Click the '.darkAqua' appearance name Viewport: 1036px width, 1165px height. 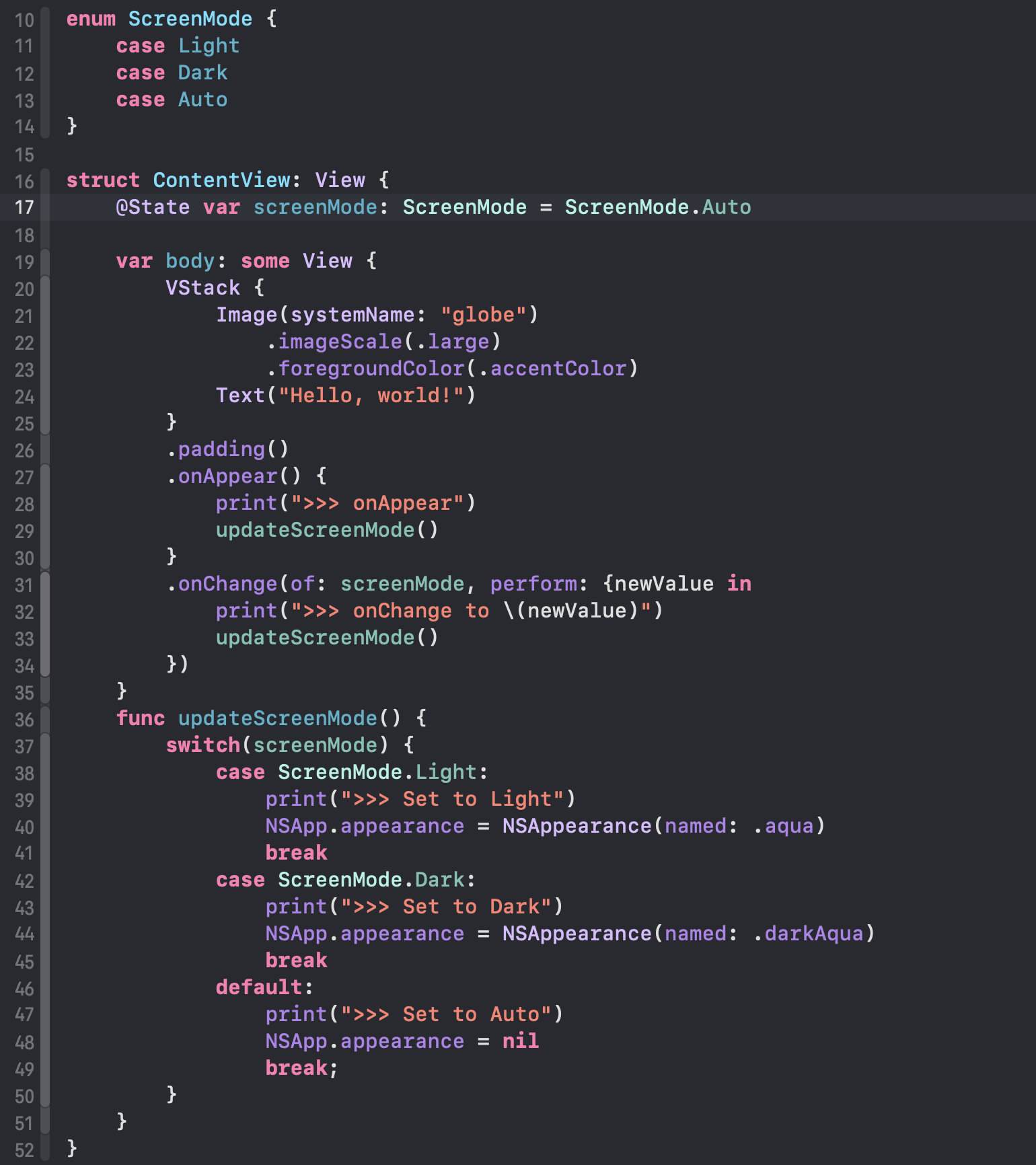click(x=809, y=934)
